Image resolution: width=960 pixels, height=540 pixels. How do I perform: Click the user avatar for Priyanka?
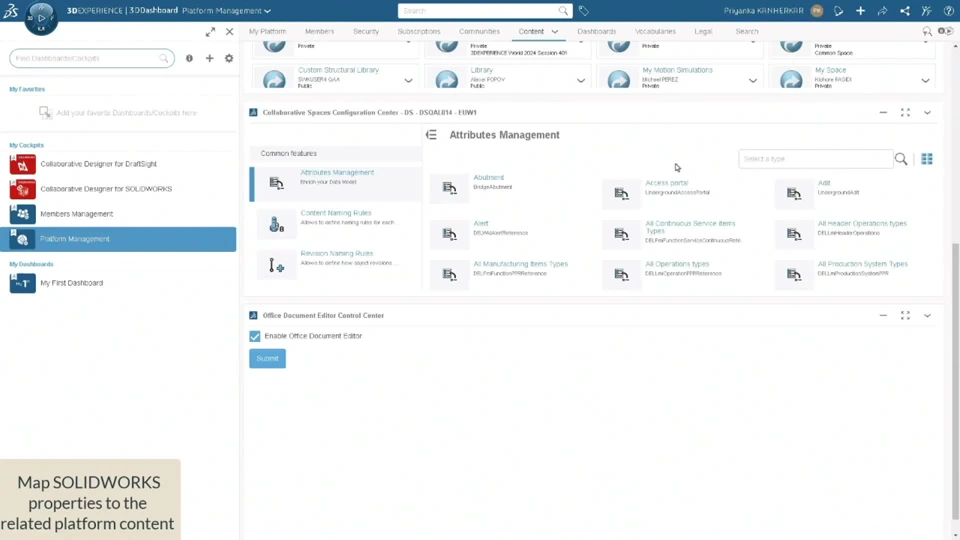[x=817, y=10]
